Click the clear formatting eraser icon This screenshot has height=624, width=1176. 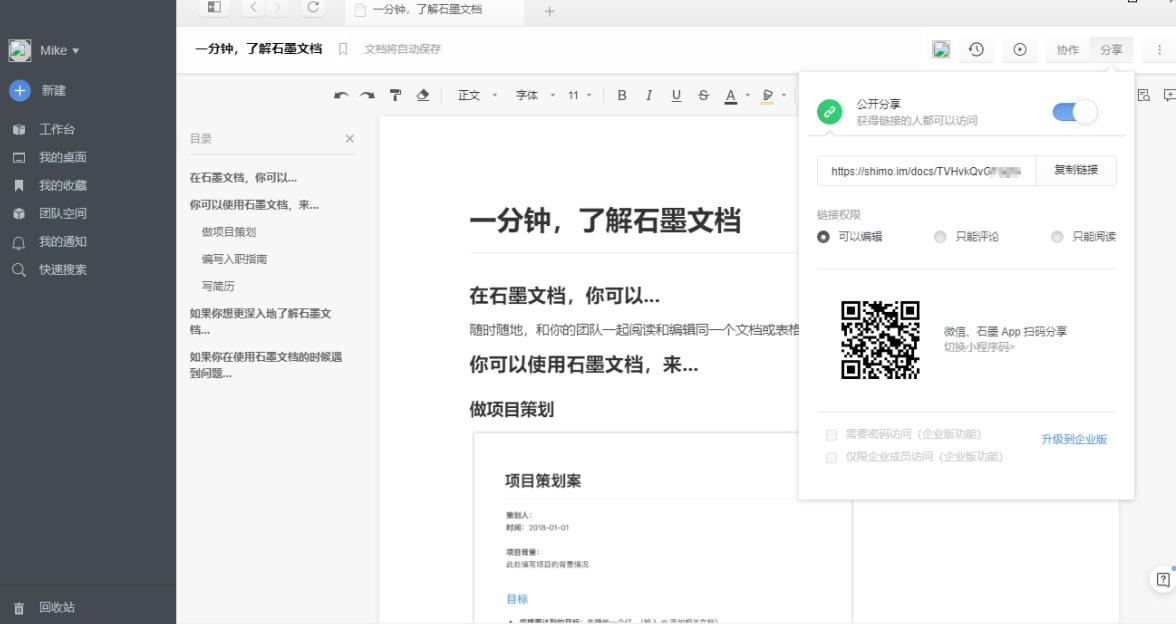tap(422, 96)
